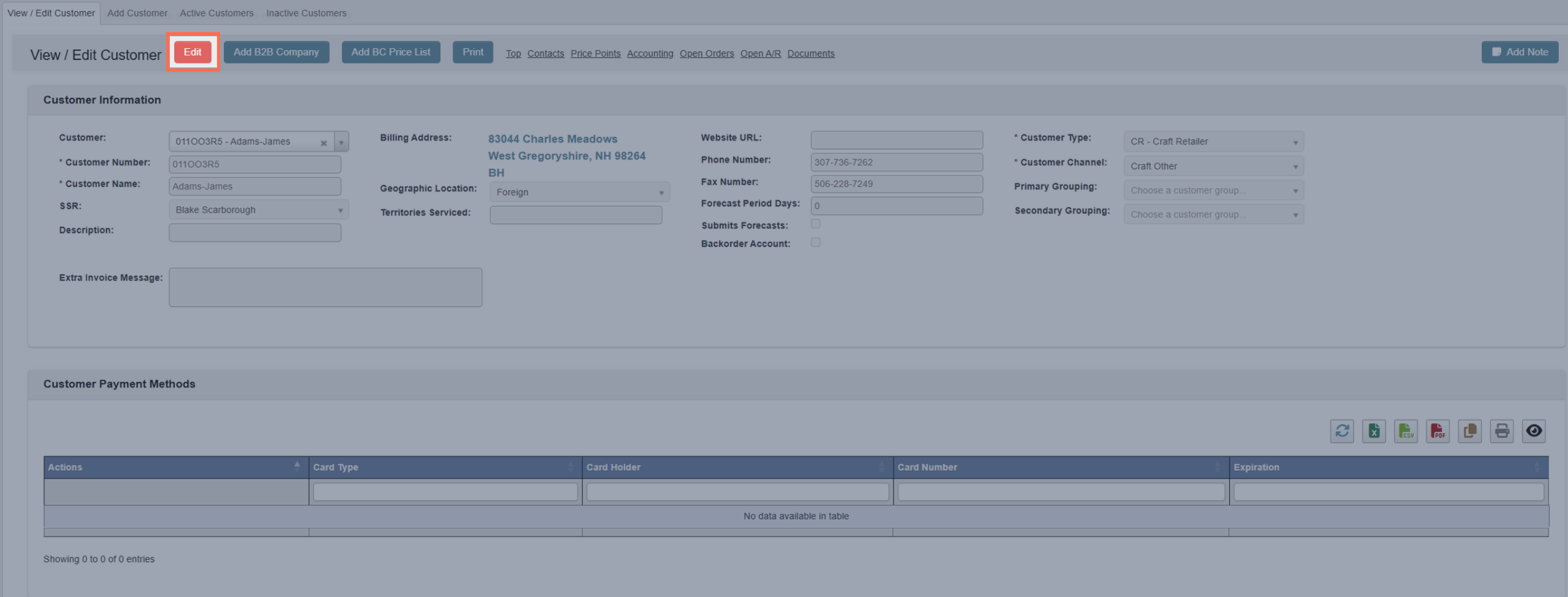Screen dimensions: 1568x597
Task: Clear the selected customer with the x icon
Action: point(324,143)
